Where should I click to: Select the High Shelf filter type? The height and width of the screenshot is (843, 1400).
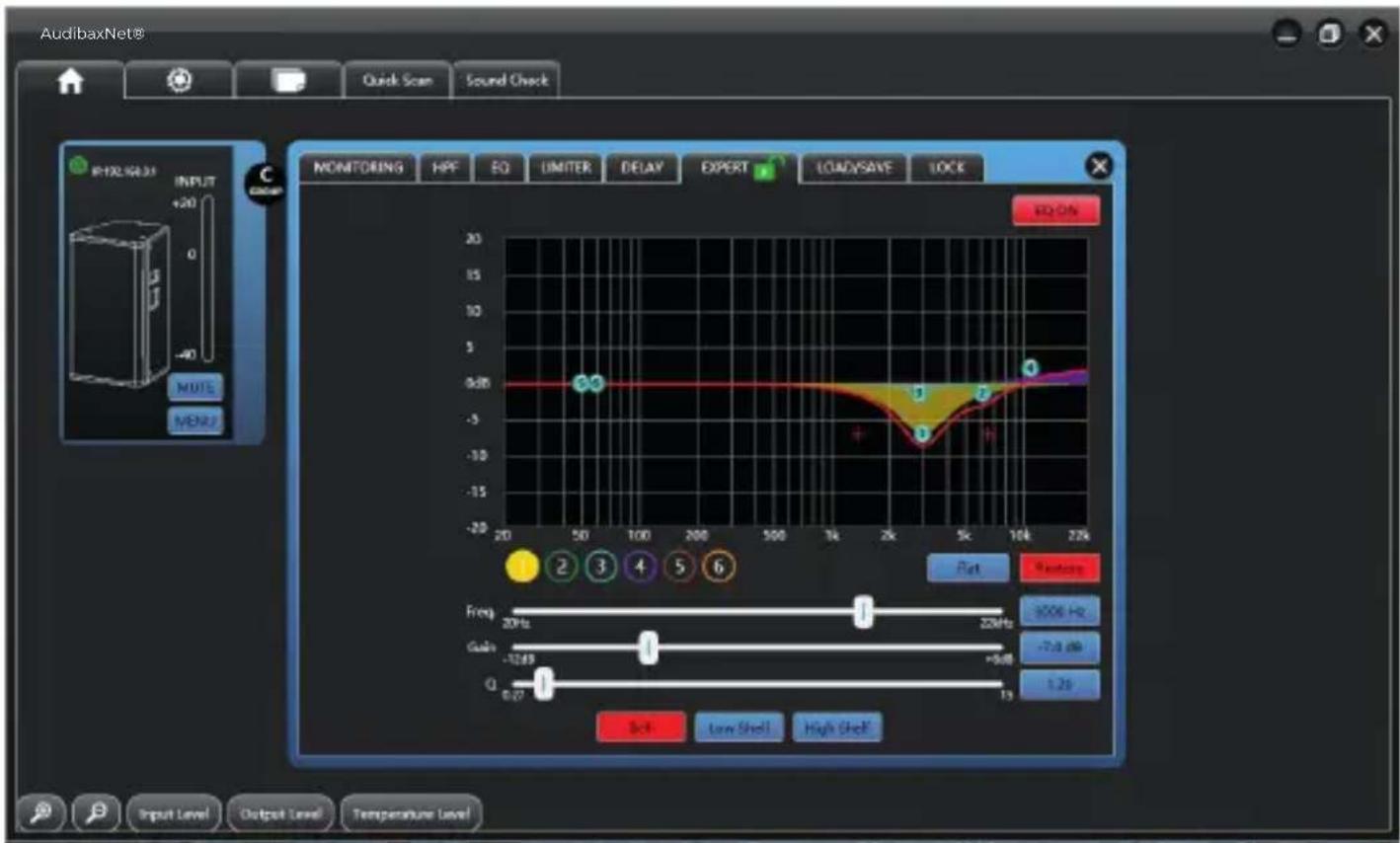click(x=837, y=728)
